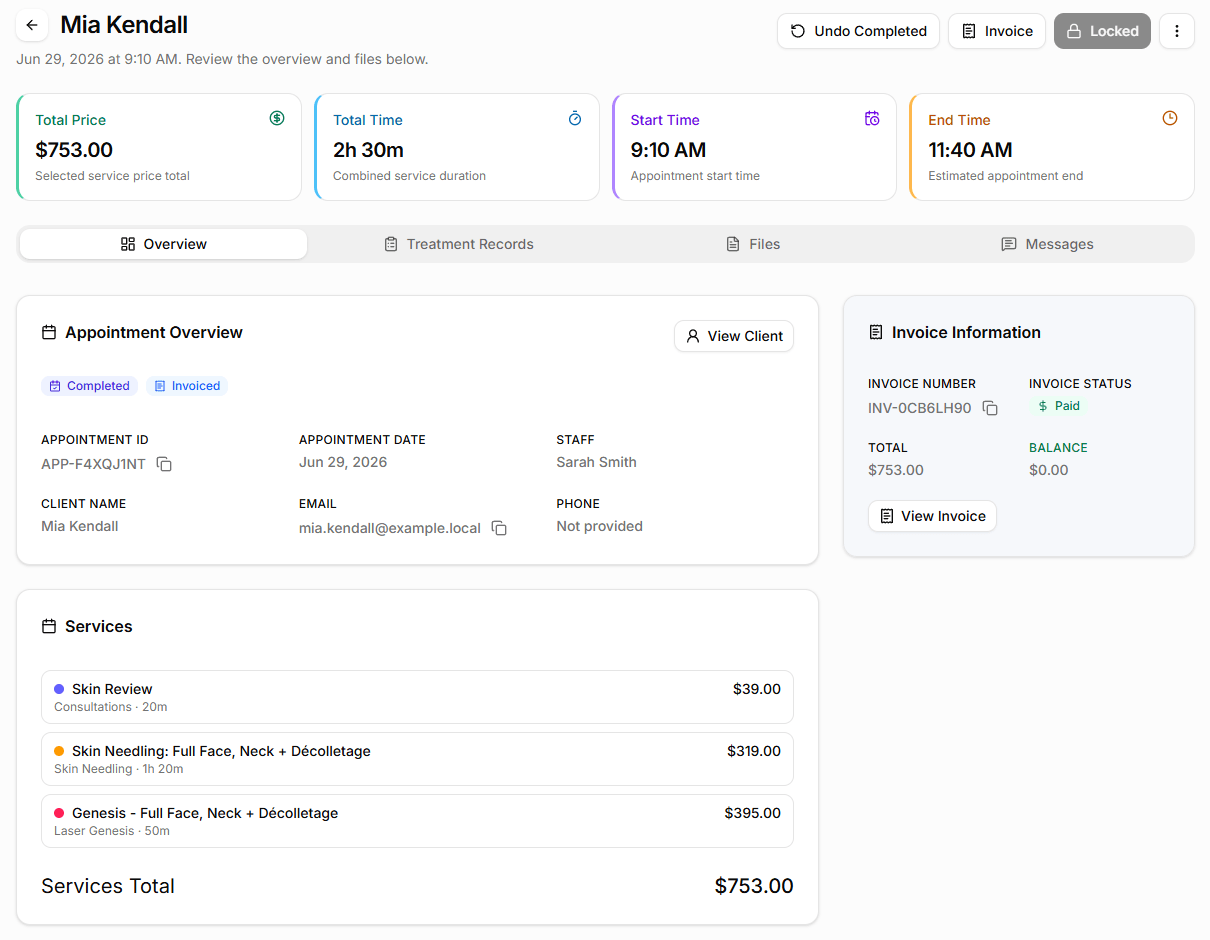Click appointment date Jun 29, 2026 field value
The height and width of the screenshot is (940, 1210).
(x=343, y=462)
